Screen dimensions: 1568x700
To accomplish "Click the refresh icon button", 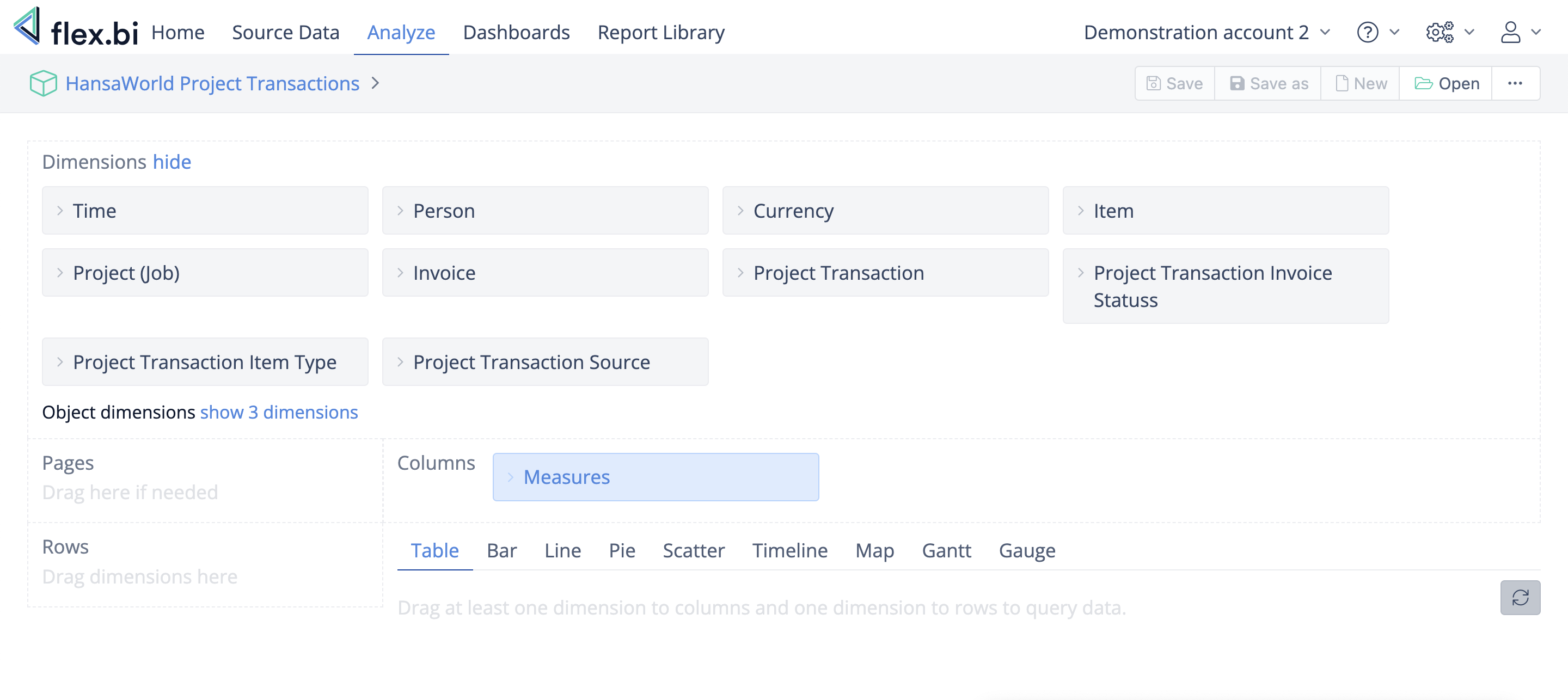I will (1520, 597).
